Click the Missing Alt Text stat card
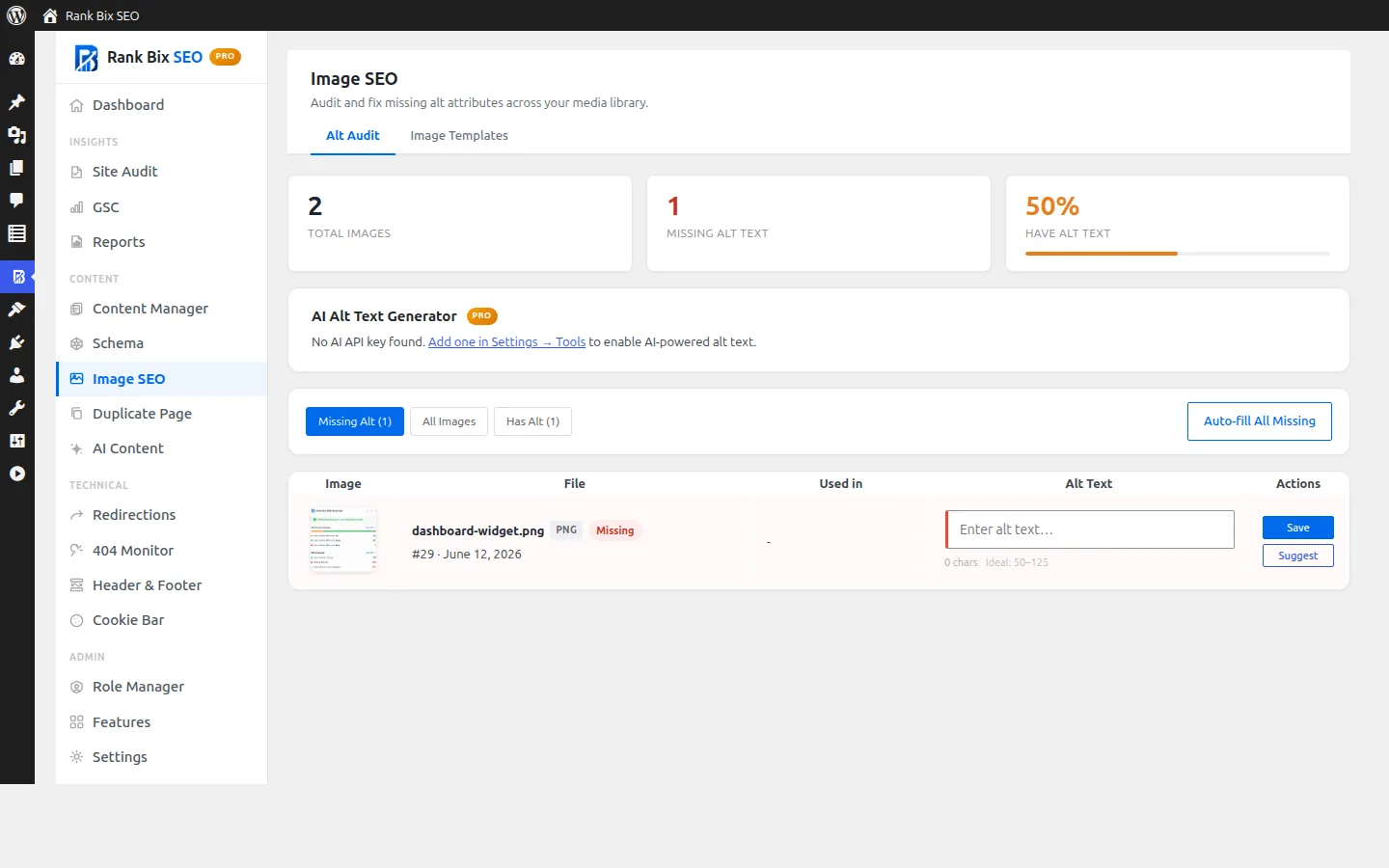 click(x=819, y=223)
